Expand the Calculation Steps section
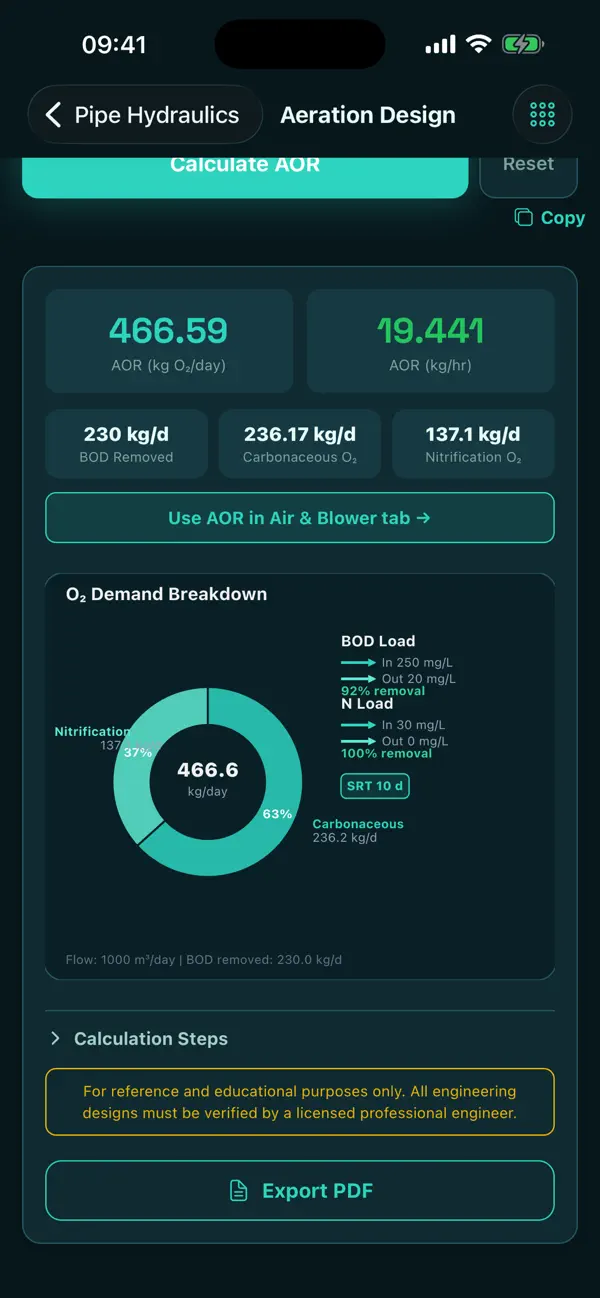Screen dimensions: 600x1298 [300, 1039]
